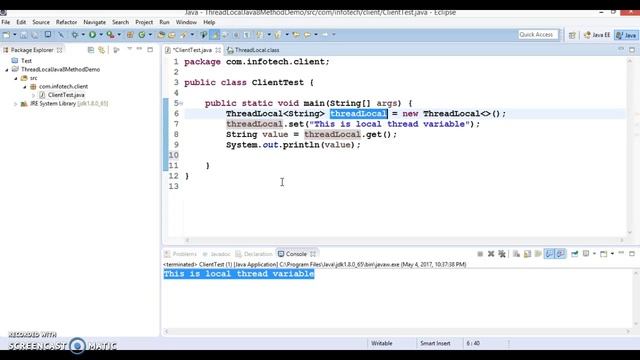Expand the ClientTest.java tree node

tap(33, 95)
